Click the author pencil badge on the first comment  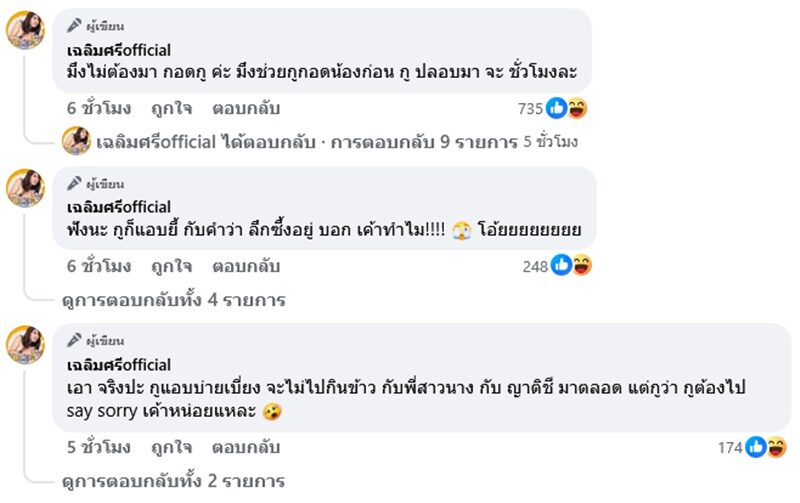tap(74, 26)
